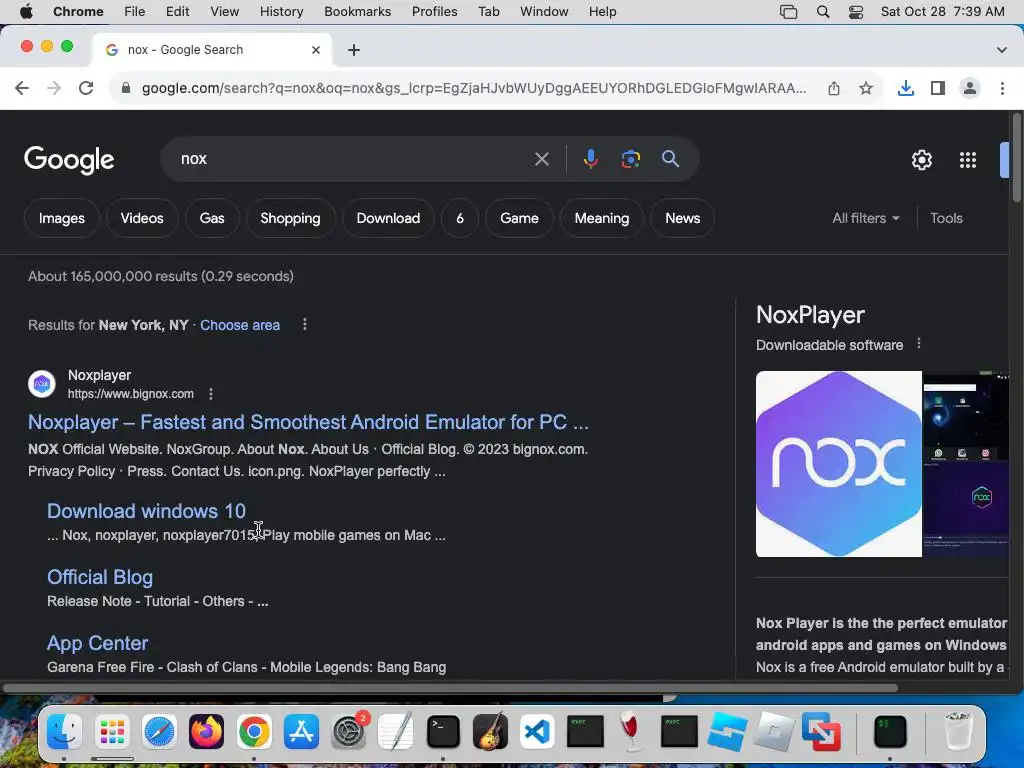Select the Gas filter chip

212,218
